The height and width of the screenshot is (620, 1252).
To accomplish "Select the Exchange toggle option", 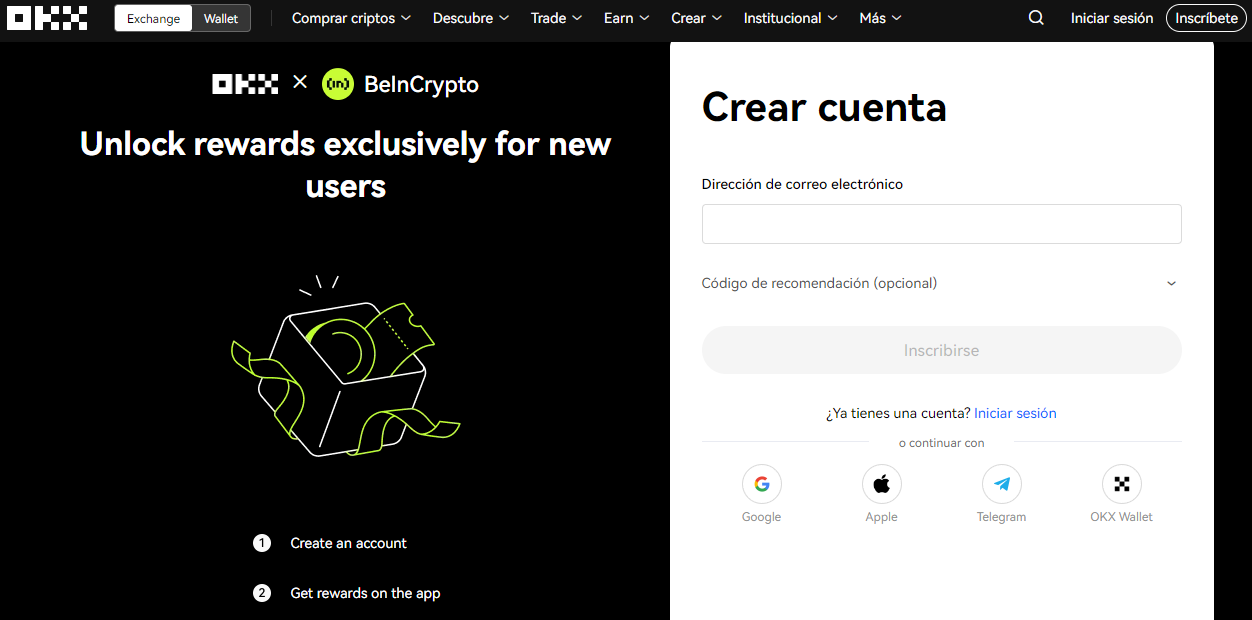I will [153, 18].
